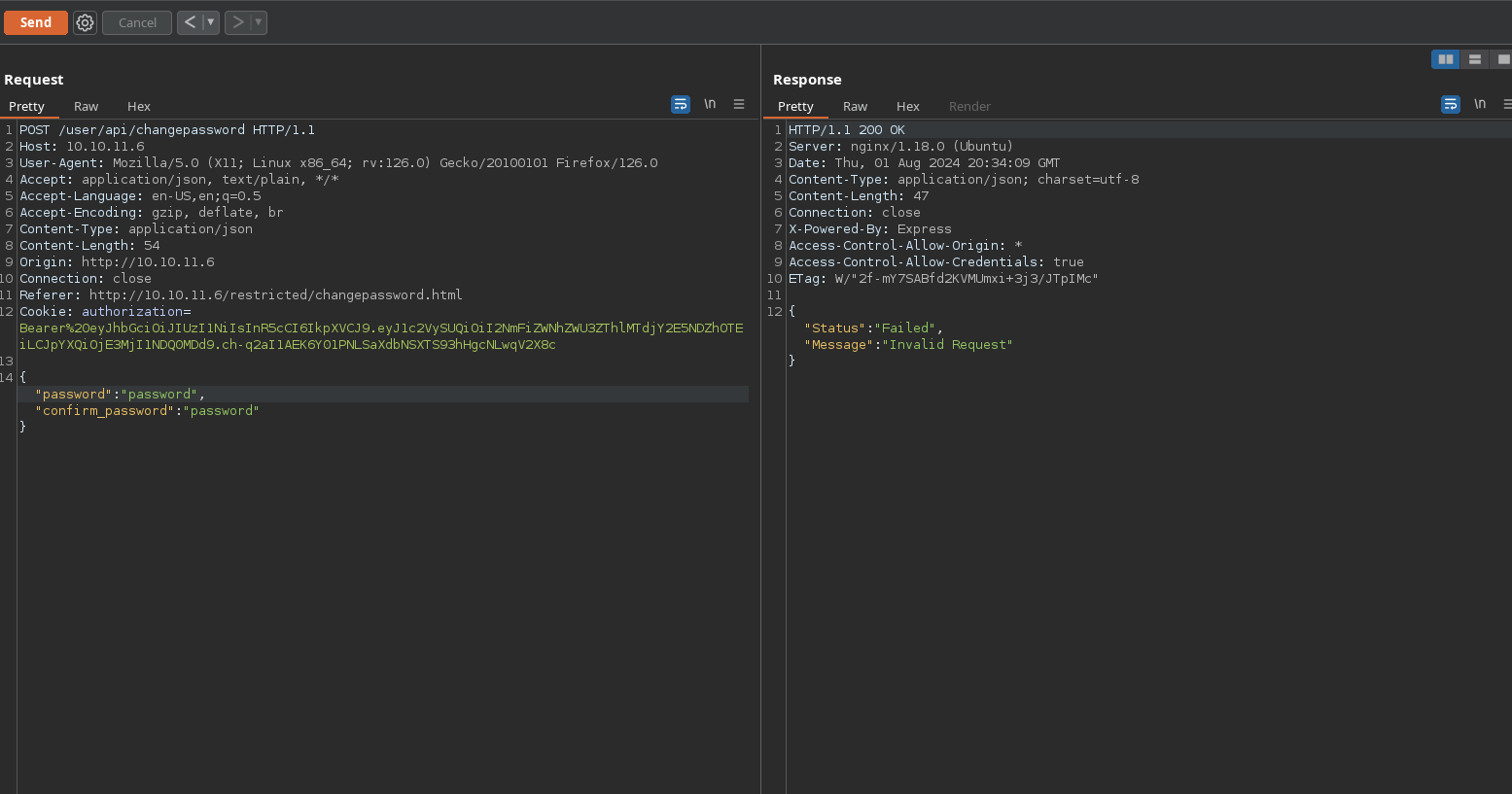The image size is (1512, 794).
Task: Open the forward history dropdown arrow
Action: 259,22
